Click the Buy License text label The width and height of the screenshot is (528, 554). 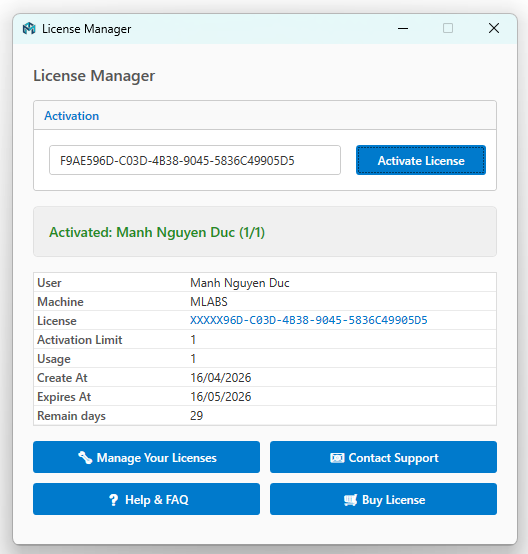pyautogui.click(x=393, y=500)
